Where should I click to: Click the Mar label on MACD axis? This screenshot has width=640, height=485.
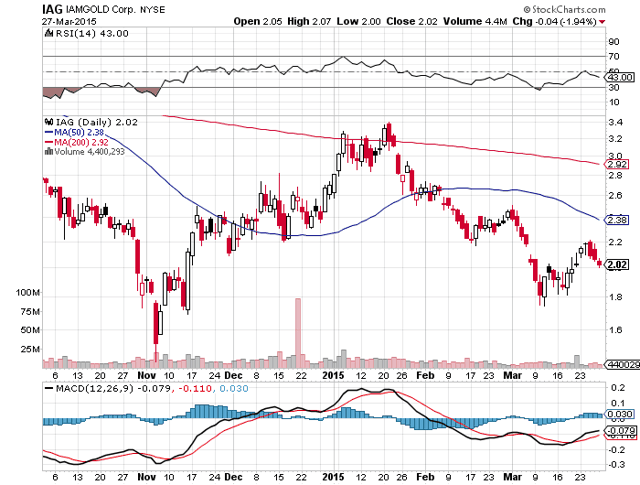pyautogui.click(x=513, y=477)
